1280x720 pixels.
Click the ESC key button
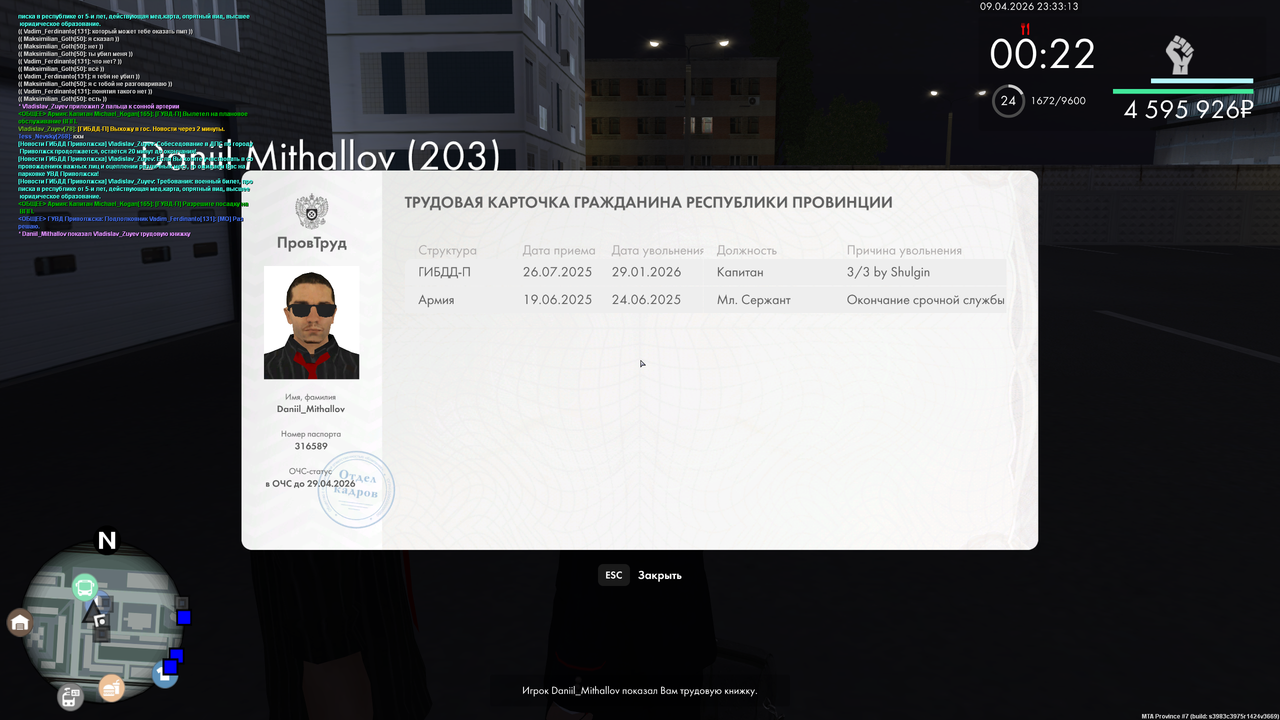tap(614, 575)
